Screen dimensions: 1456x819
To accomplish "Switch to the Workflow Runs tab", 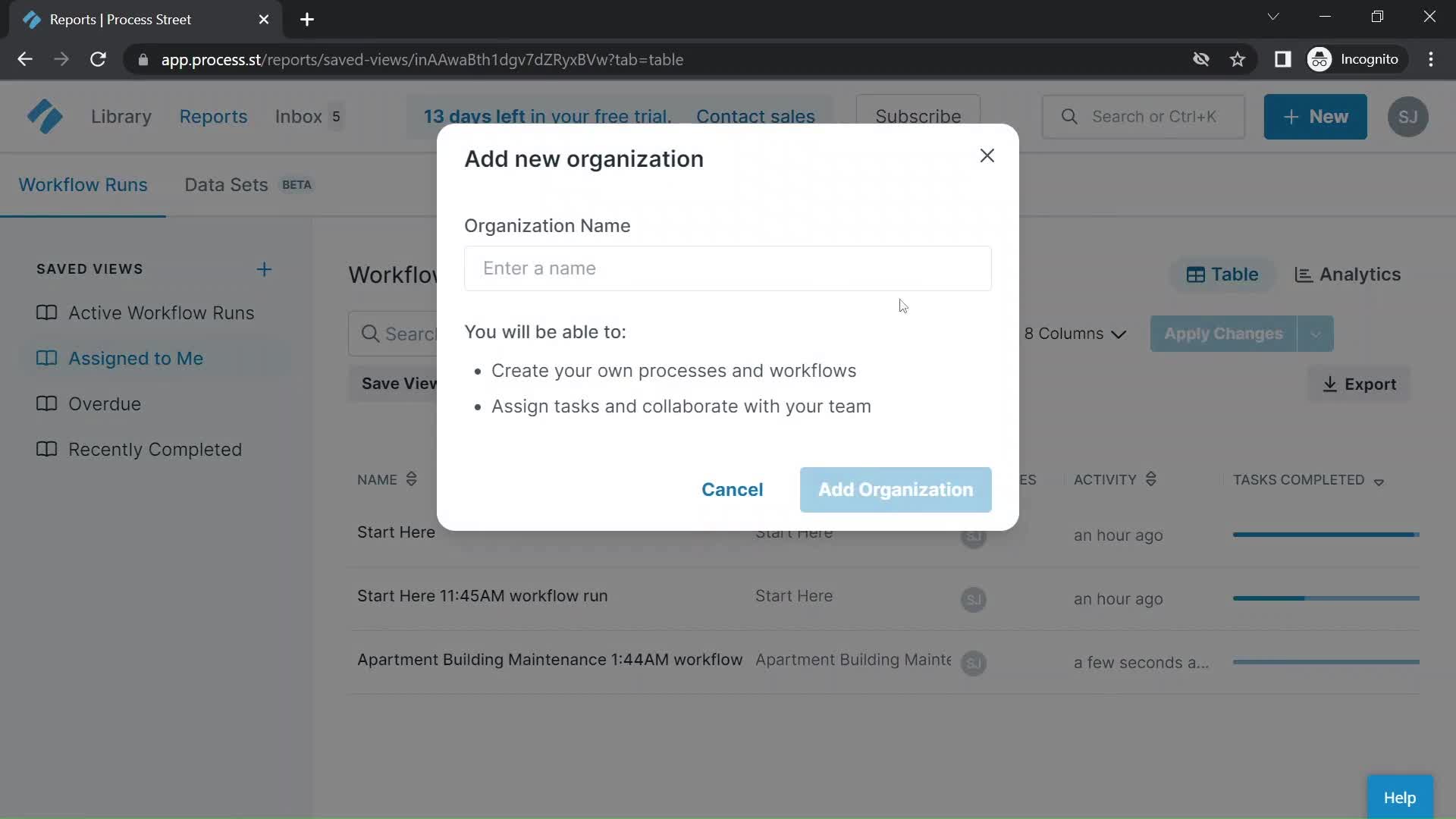I will tap(83, 185).
